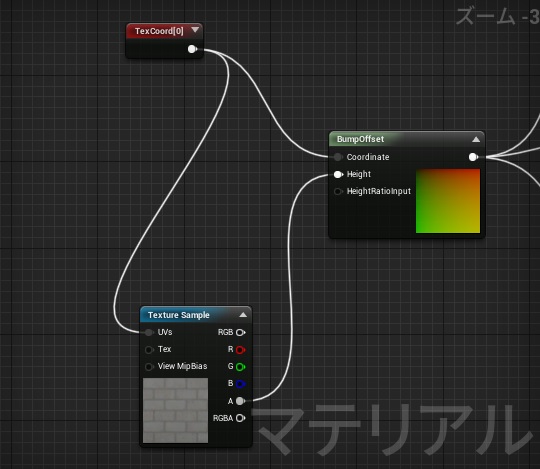The height and width of the screenshot is (469, 540).
Task: Select the TexCoord[0] node title
Action: [x=159, y=31]
